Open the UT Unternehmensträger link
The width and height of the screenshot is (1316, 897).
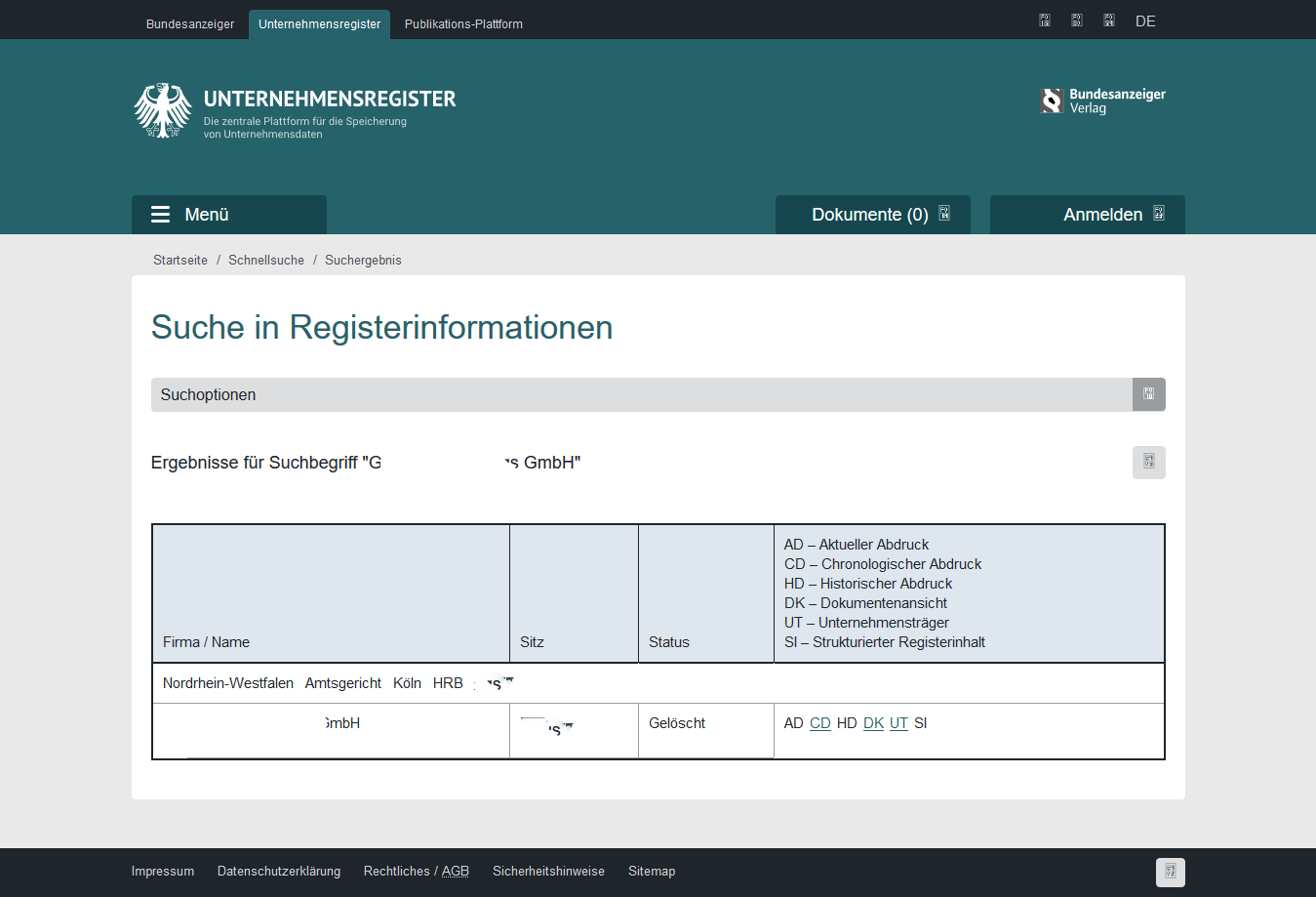(898, 723)
